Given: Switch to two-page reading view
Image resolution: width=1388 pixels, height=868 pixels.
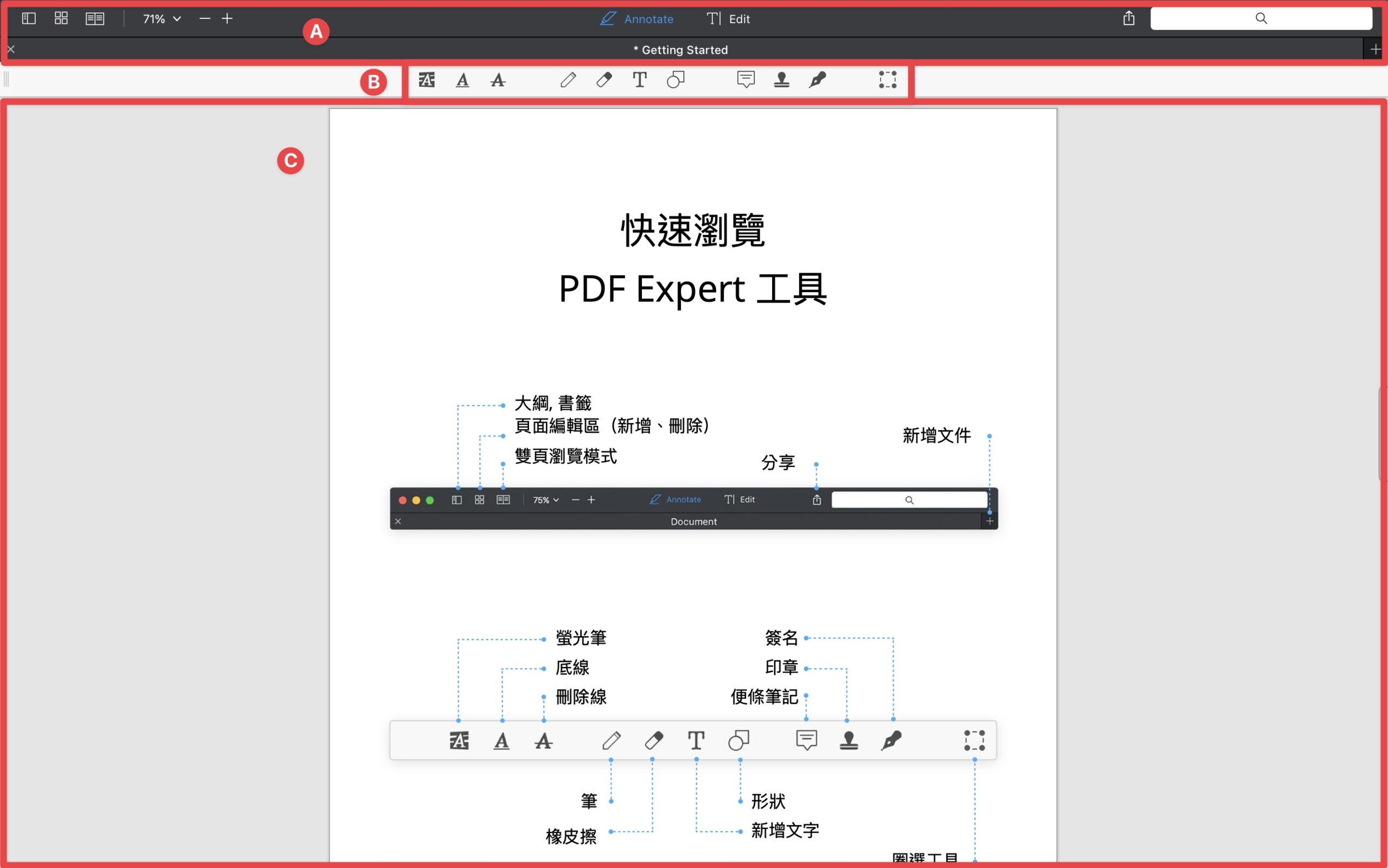Looking at the screenshot, I should click(95, 19).
